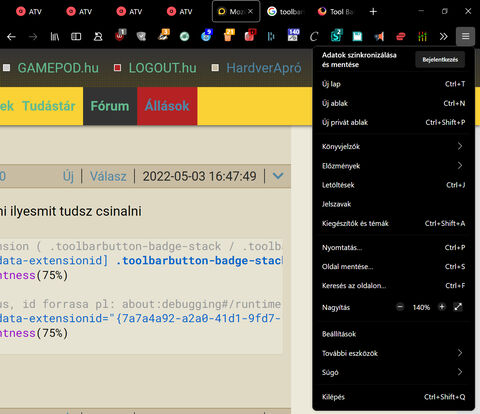Screen dimensions: 480x414
Task: Open the post options dropdown chevron
Action: pos(278,176)
